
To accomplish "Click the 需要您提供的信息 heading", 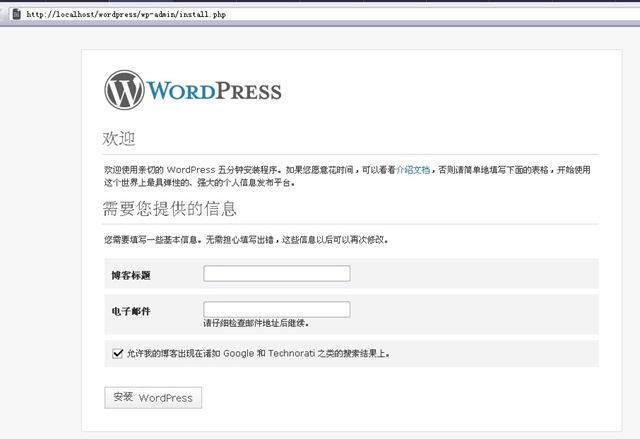I will pyautogui.click(x=169, y=208).
